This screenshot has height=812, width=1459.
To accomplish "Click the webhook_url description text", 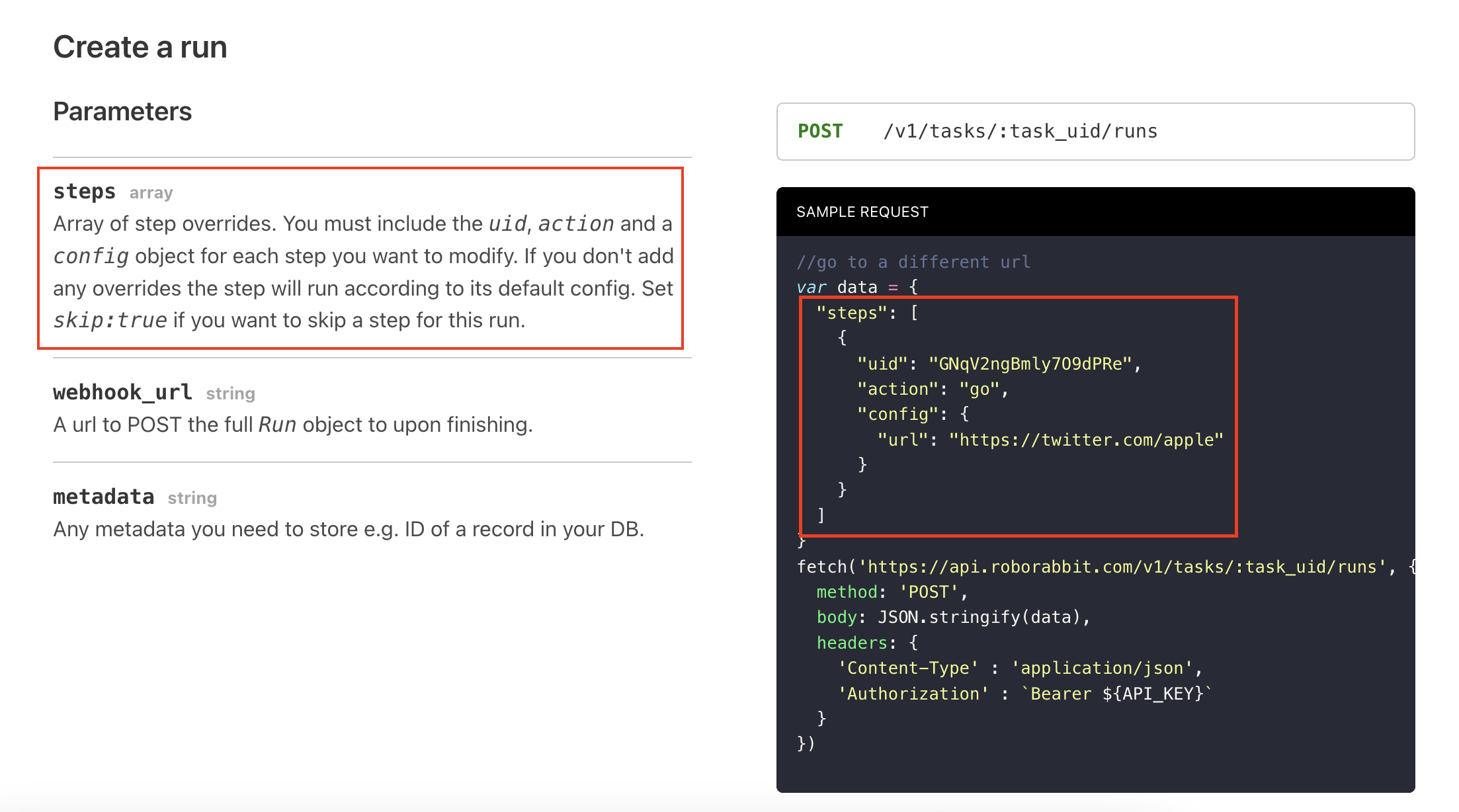I will tap(293, 425).
